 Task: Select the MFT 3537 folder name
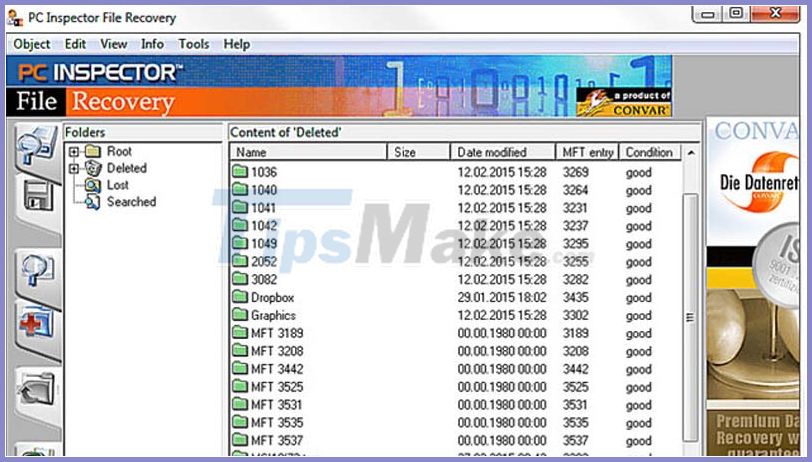click(x=277, y=440)
